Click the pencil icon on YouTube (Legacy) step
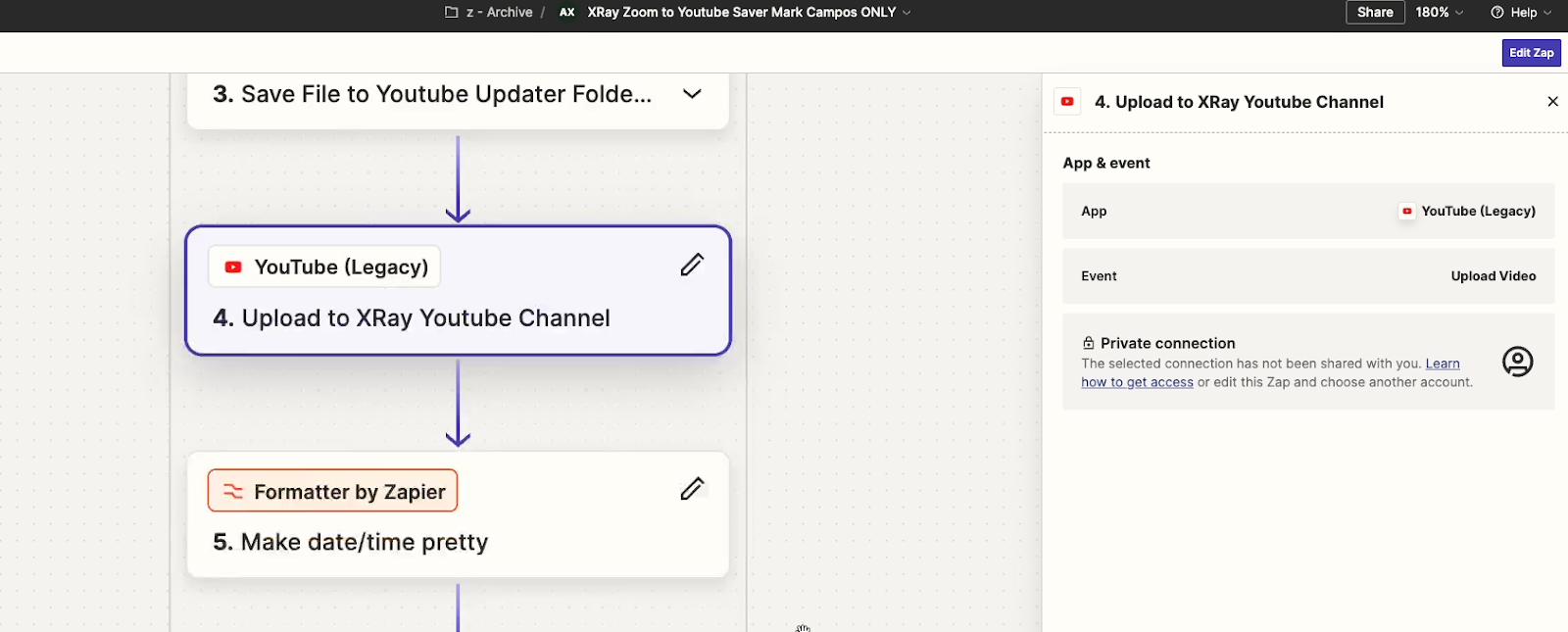 [x=692, y=265]
